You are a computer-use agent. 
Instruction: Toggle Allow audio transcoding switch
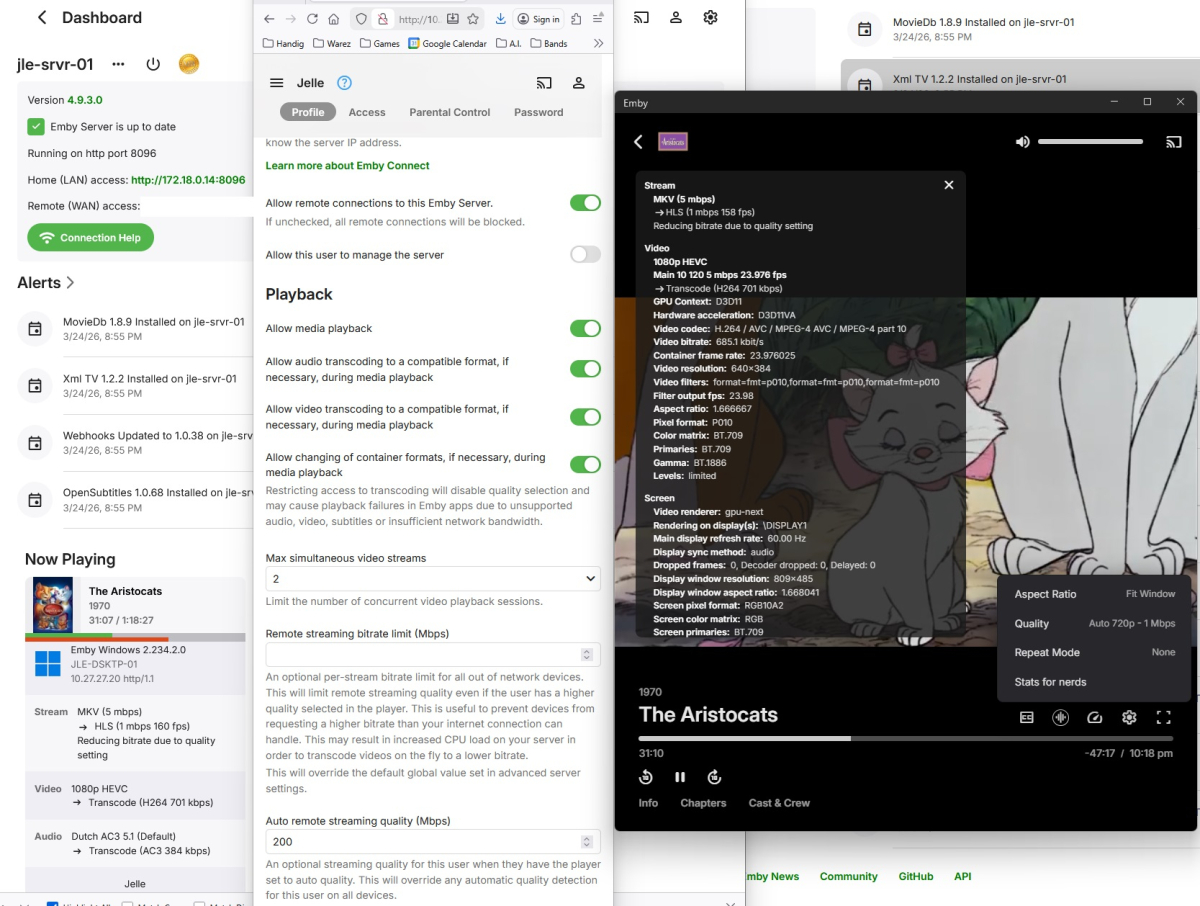(585, 369)
